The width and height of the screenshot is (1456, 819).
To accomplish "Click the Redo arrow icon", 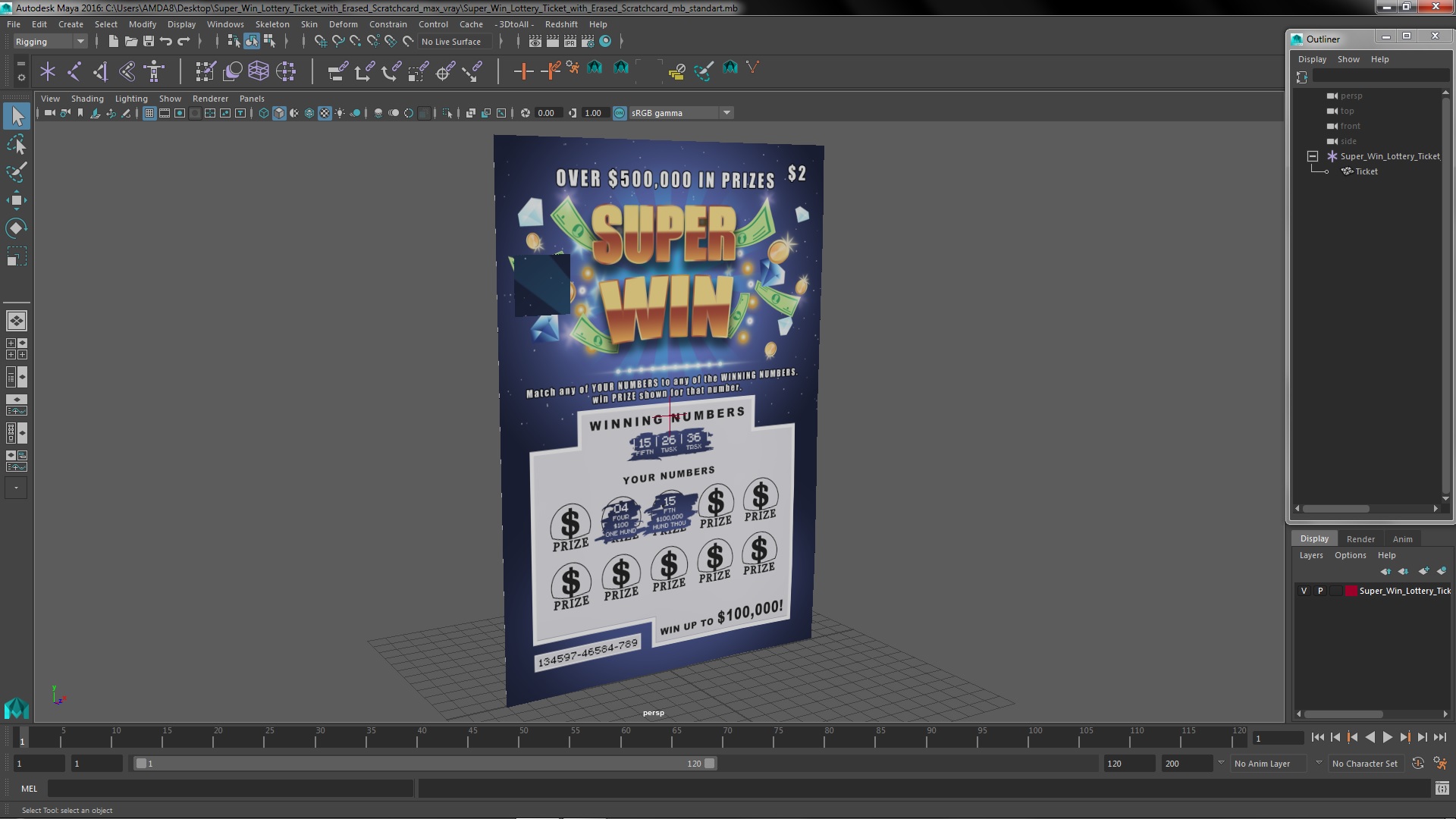I will tap(184, 42).
